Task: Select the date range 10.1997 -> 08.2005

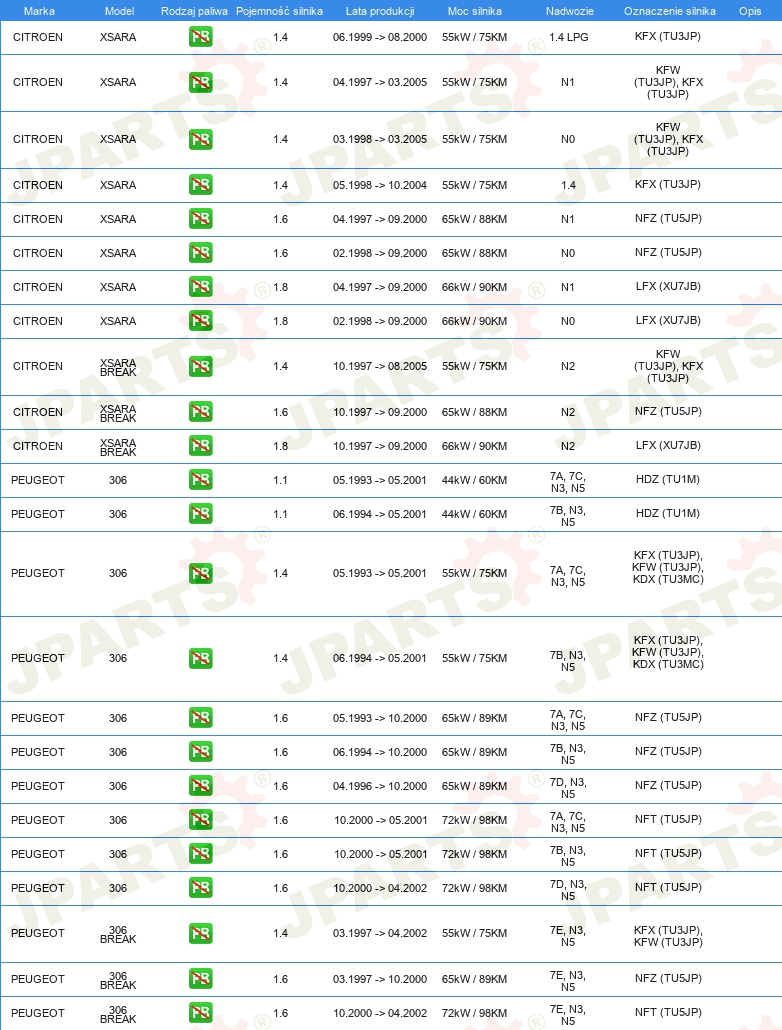Action: [380, 367]
